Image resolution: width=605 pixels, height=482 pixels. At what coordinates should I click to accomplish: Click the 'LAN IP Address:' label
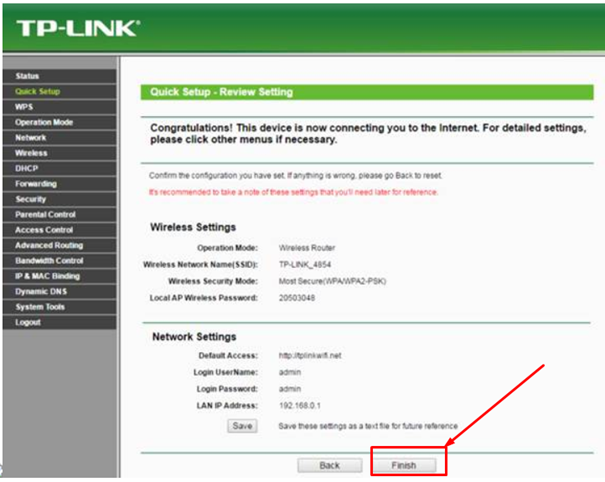(x=227, y=406)
